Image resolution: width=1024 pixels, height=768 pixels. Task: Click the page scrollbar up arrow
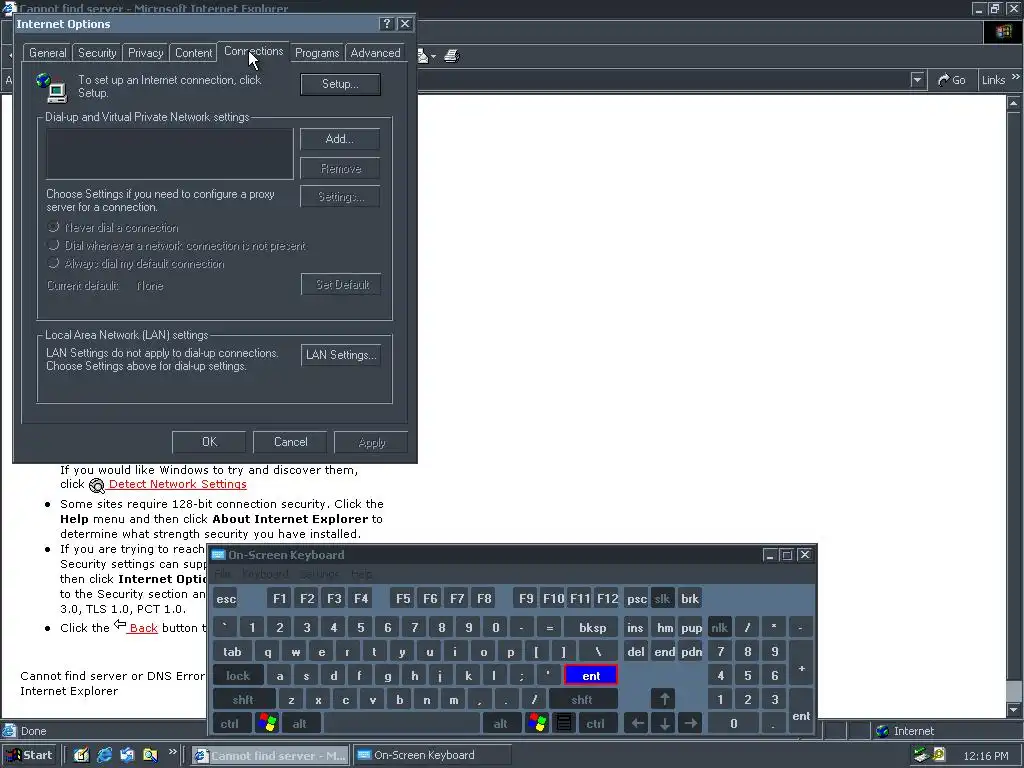point(1014,103)
